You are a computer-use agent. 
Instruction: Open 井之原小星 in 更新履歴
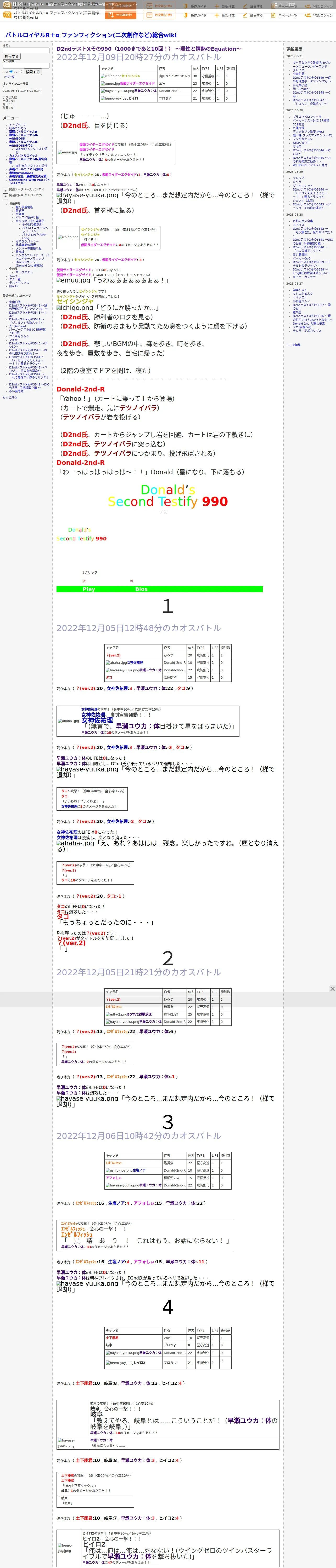coord(300,85)
